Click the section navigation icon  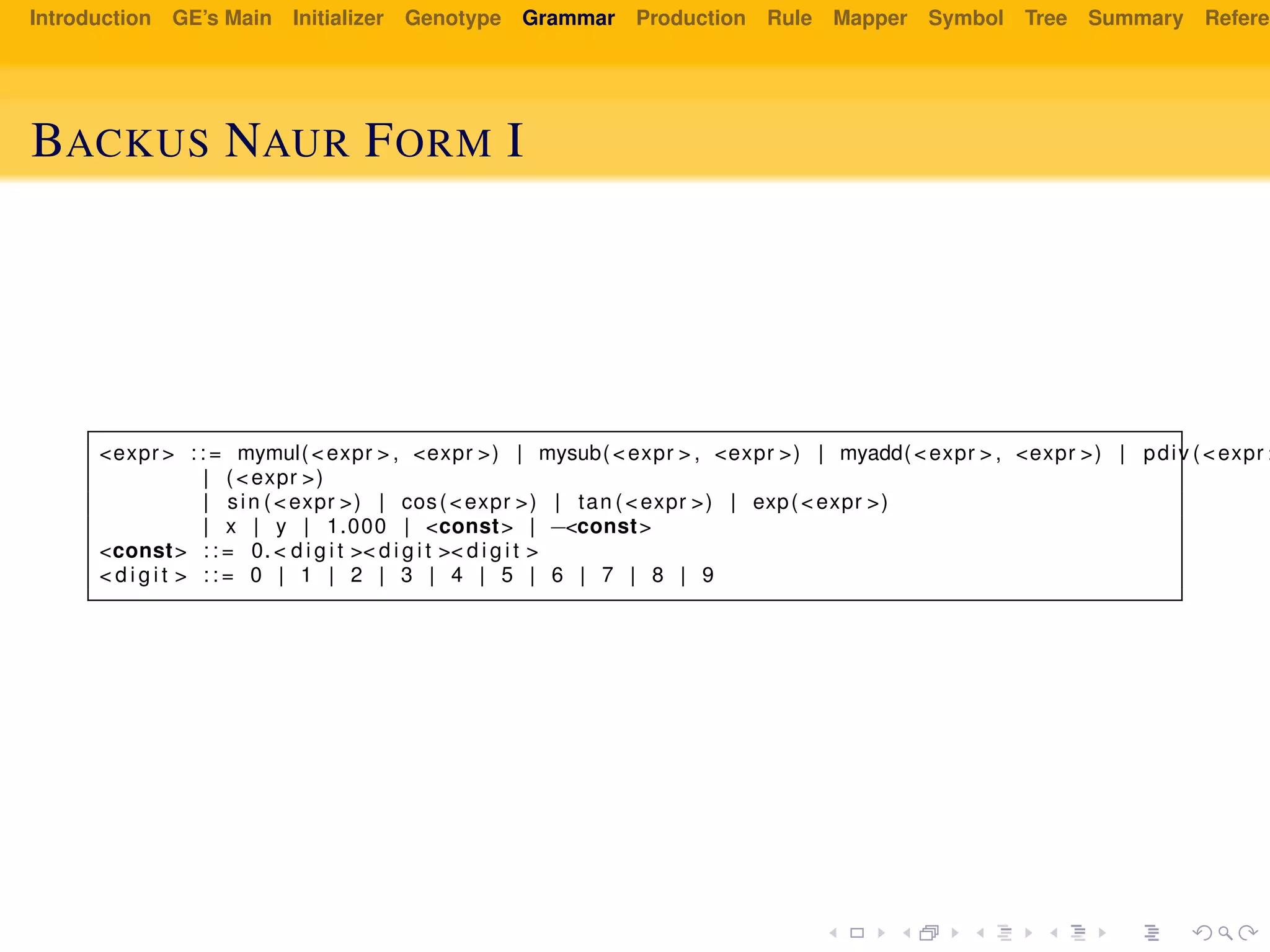click(1078, 933)
